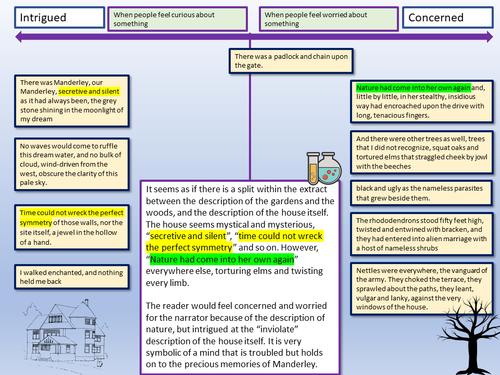500x375 pixels.
Task: Click the central analysis paragraph text box
Action: click(x=240, y=277)
